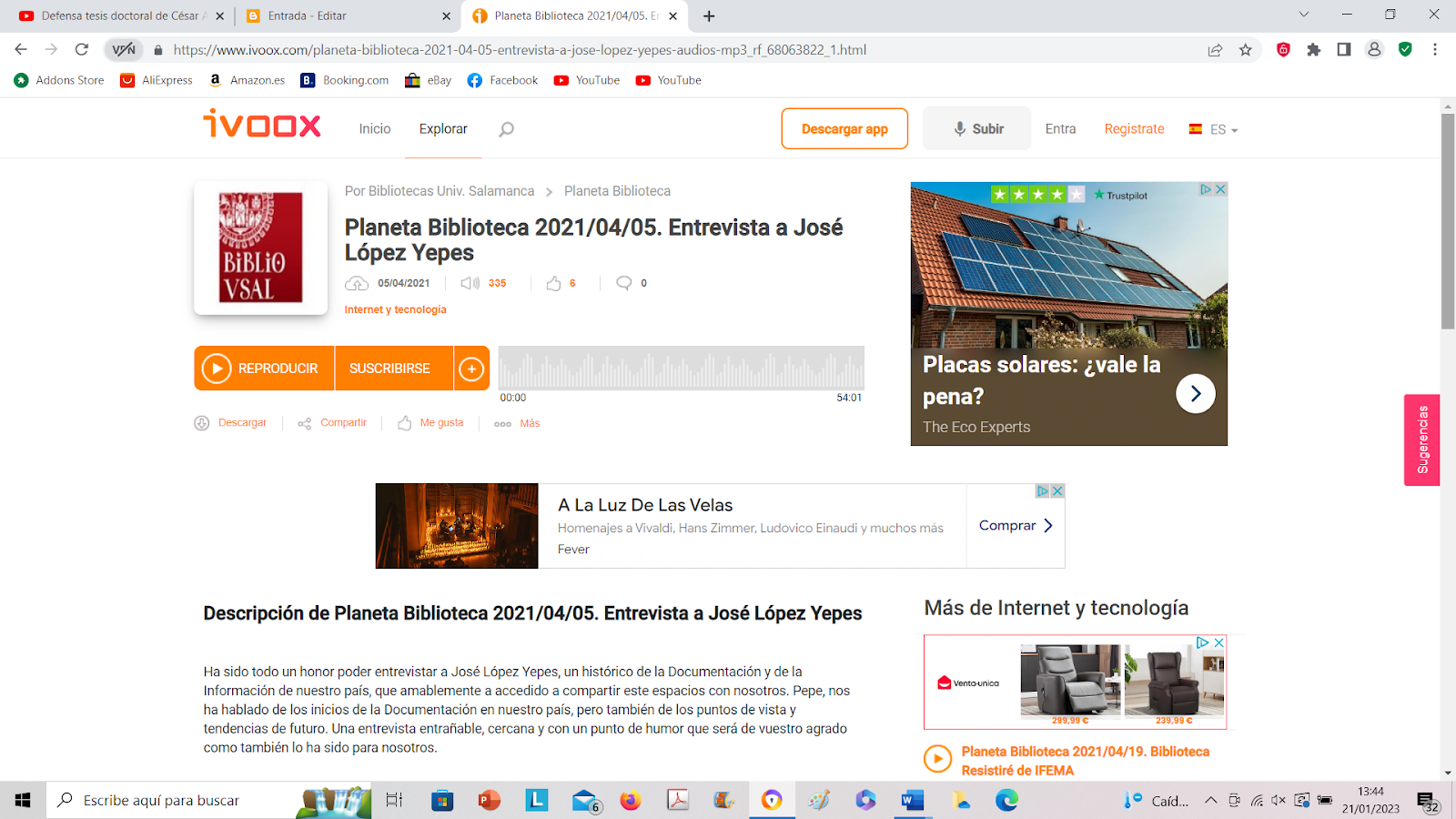Click the three-dots icon beside Más
This screenshot has width=1456, height=819.
click(502, 424)
